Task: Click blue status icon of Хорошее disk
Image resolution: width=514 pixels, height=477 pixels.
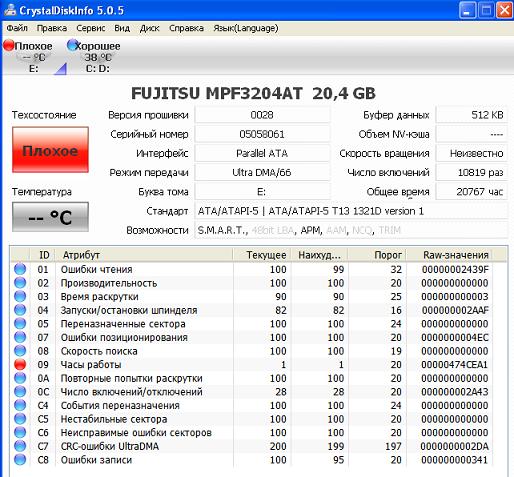Action: pos(72,45)
